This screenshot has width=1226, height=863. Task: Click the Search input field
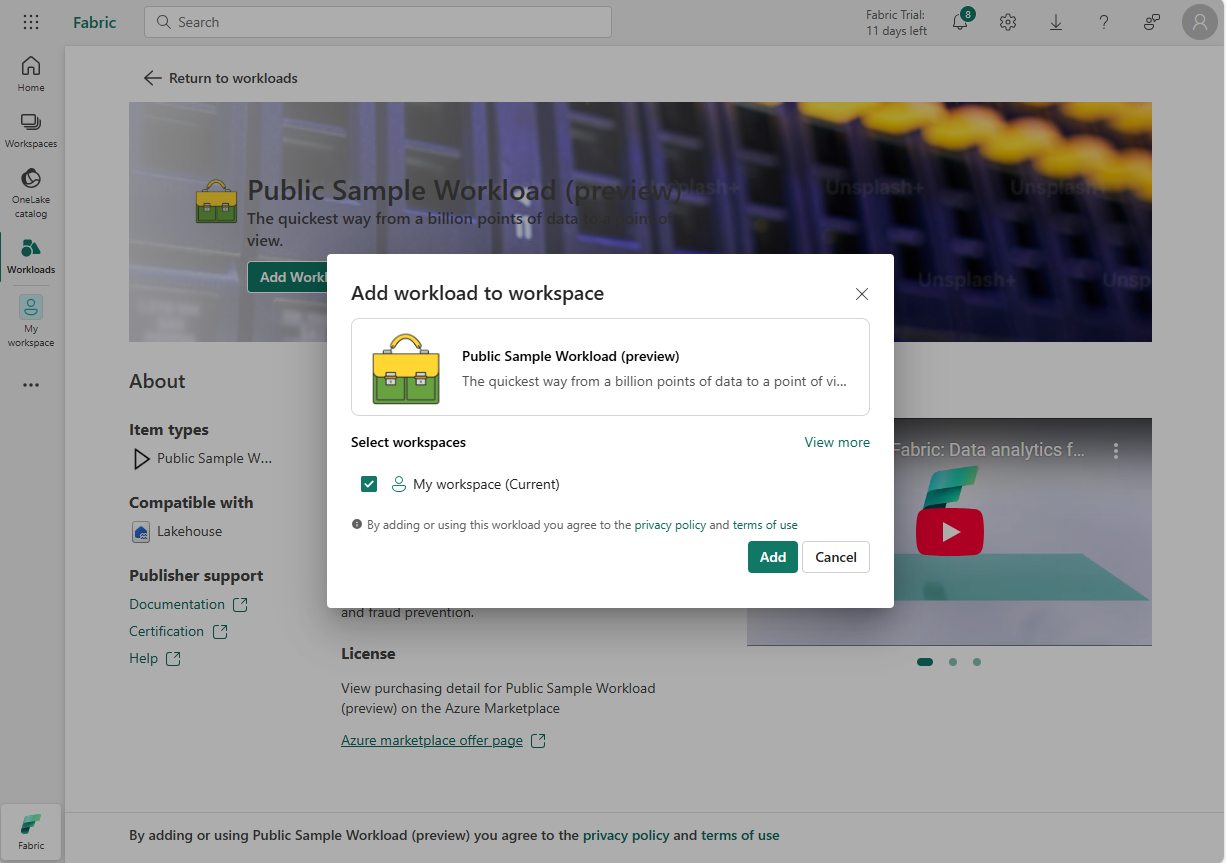pyautogui.click(x=377, y=21)
